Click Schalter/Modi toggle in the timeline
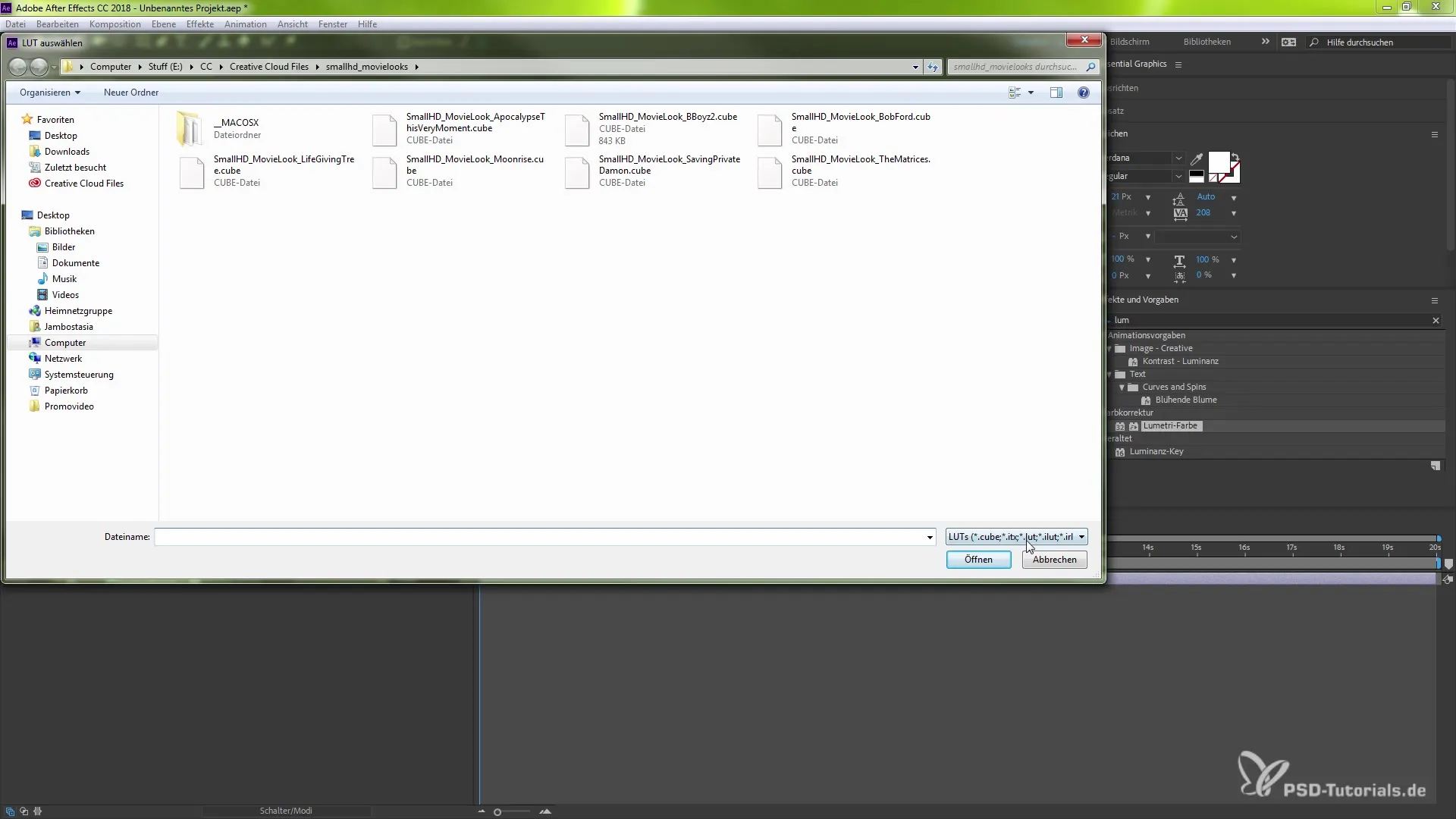This screenshot has height=819, width=1456. 286,811
